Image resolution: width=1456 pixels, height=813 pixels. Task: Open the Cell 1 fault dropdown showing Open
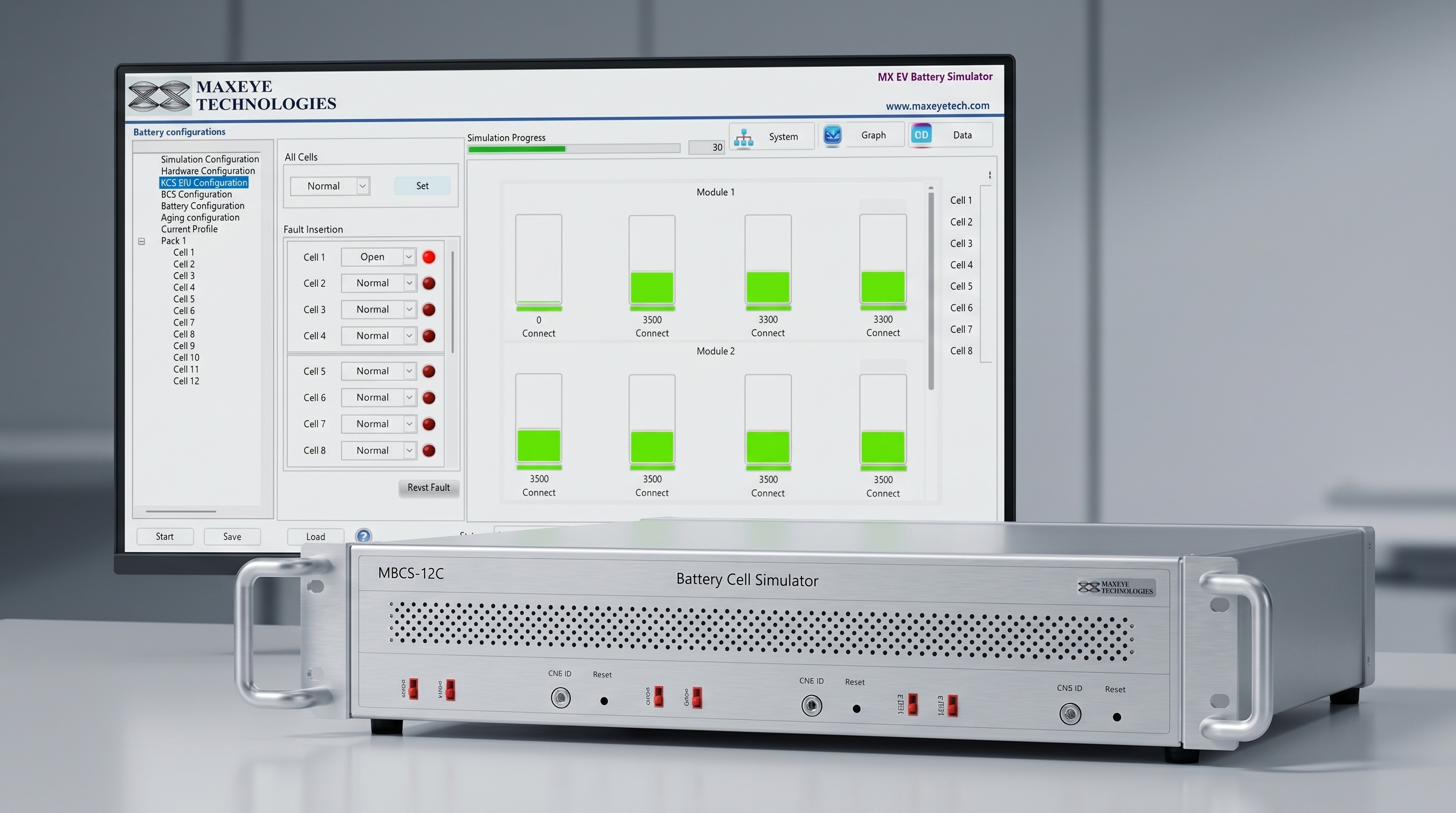pos(379,257)
